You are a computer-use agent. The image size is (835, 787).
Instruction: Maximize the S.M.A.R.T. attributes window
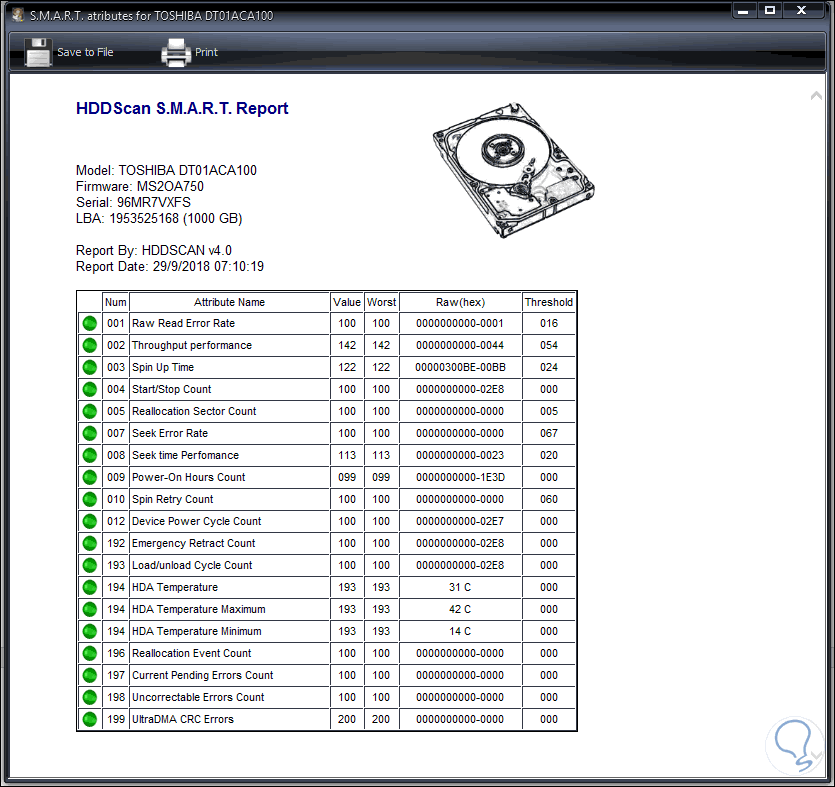tap(770, 10)
